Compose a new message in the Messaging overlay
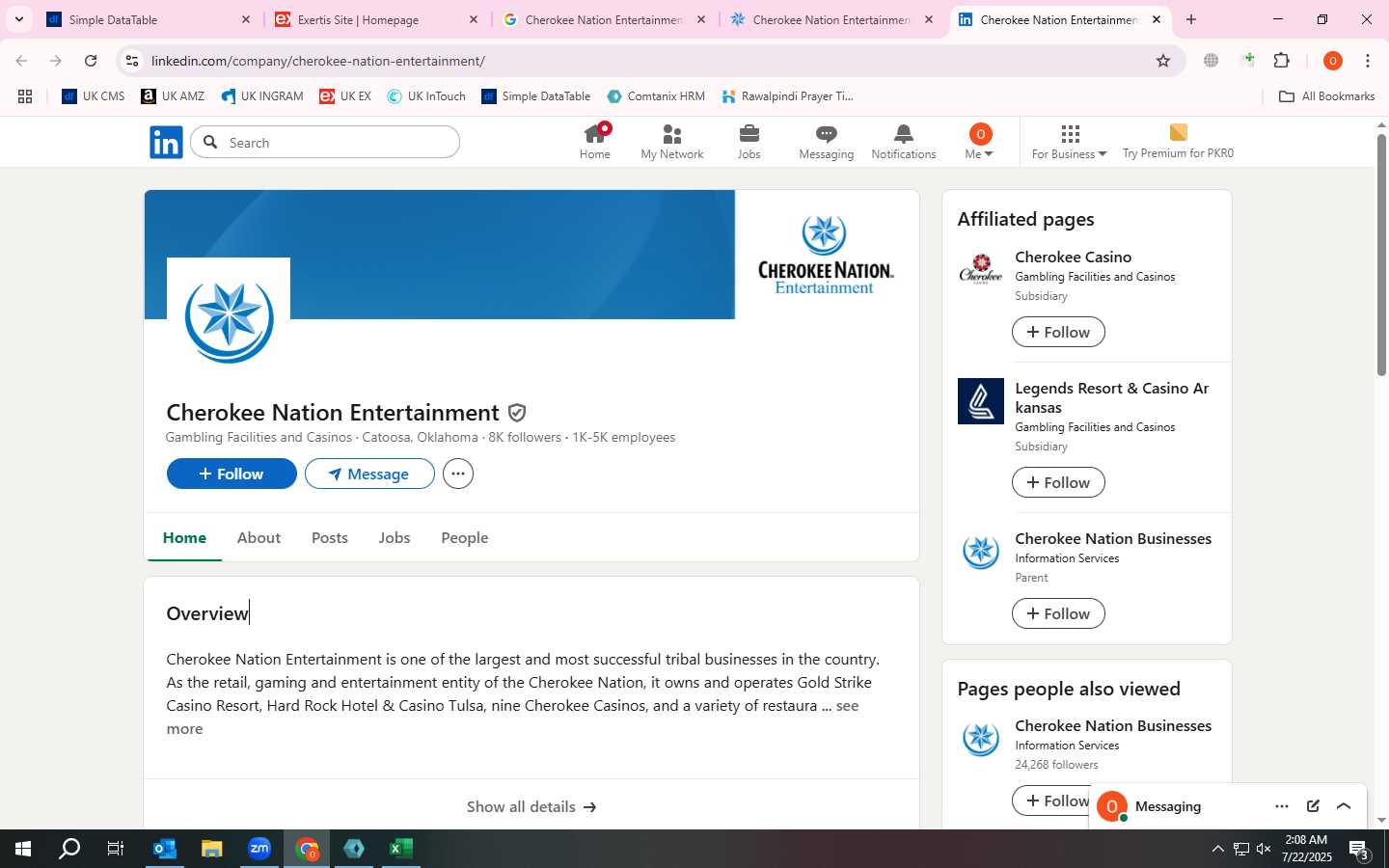The height and width of the screenshot is (868, 1389). [x=1313, y=806]
